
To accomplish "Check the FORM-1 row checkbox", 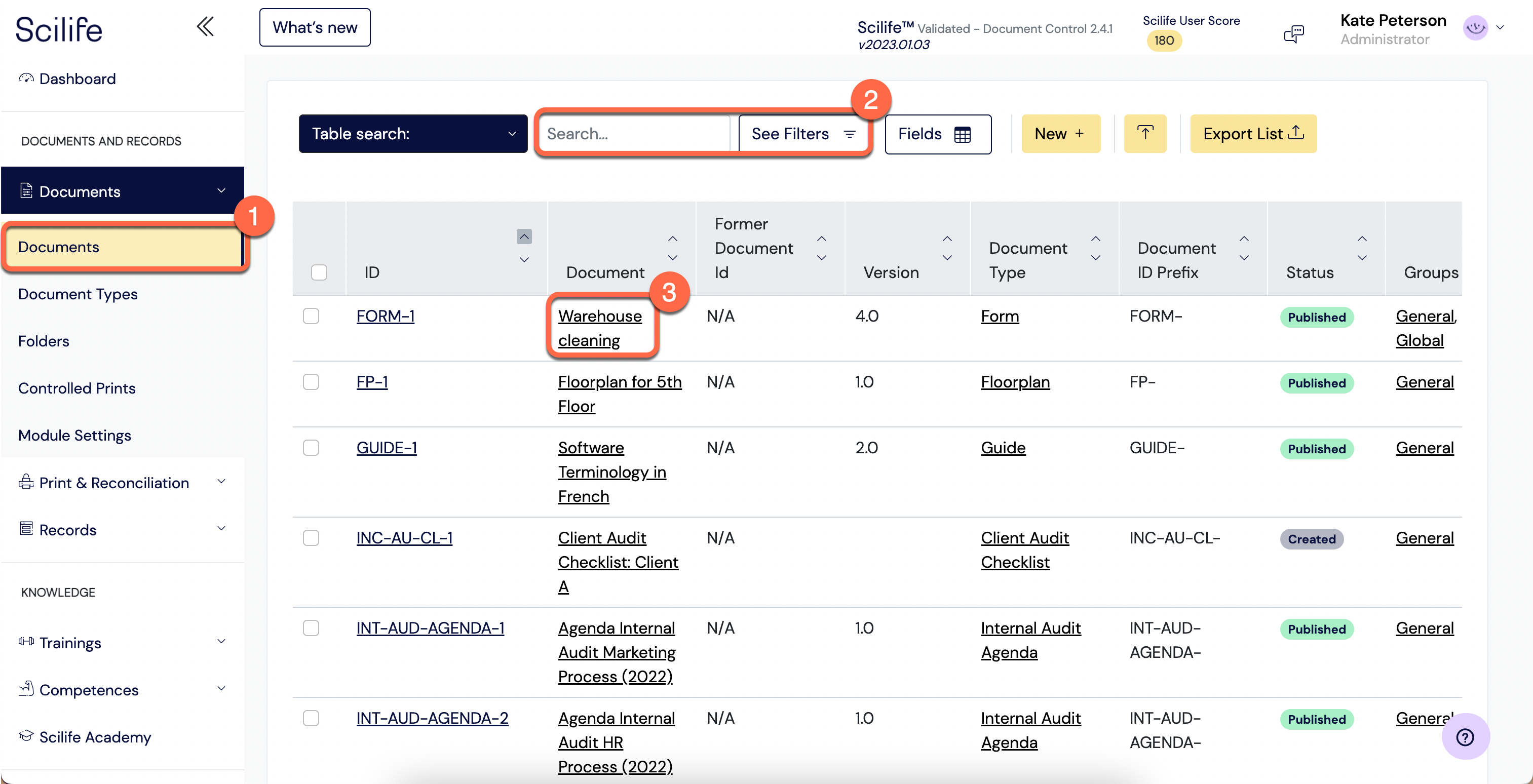I will [x=311, y=316].
